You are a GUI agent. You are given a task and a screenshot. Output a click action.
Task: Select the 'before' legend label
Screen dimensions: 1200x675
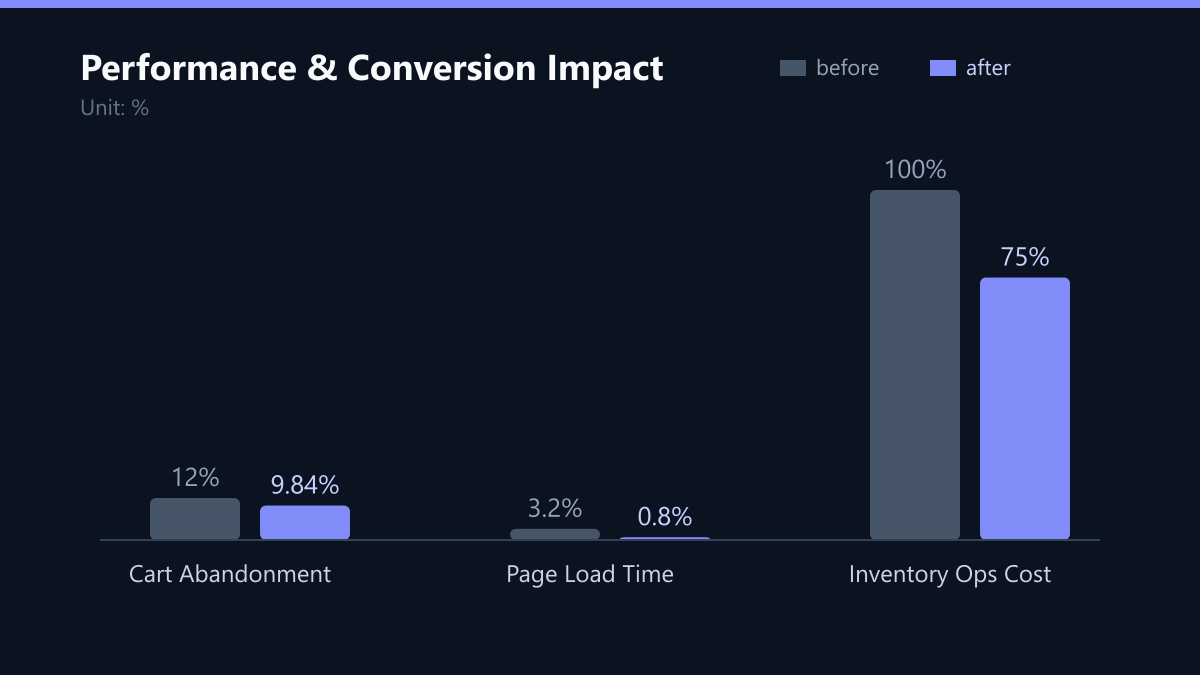(x=848, y=68)
